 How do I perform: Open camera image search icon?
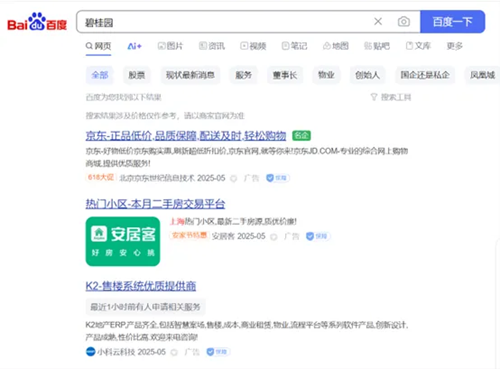(x=404, y=22)
